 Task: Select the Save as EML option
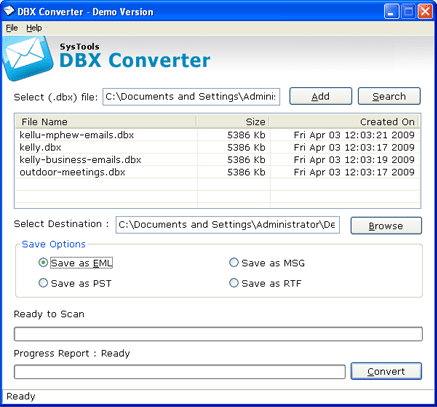[x=75, y=263]
